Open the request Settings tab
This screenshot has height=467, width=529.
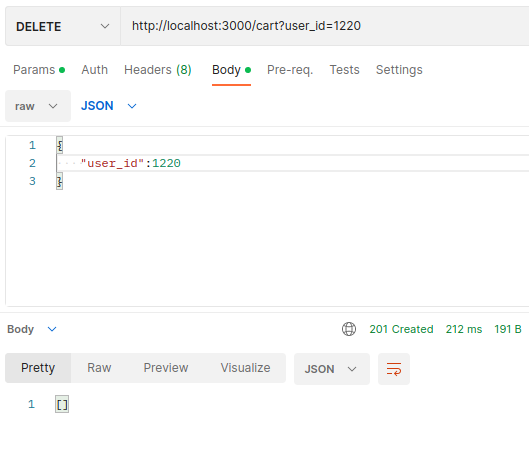pyautogui.click(x=399, y=70)
